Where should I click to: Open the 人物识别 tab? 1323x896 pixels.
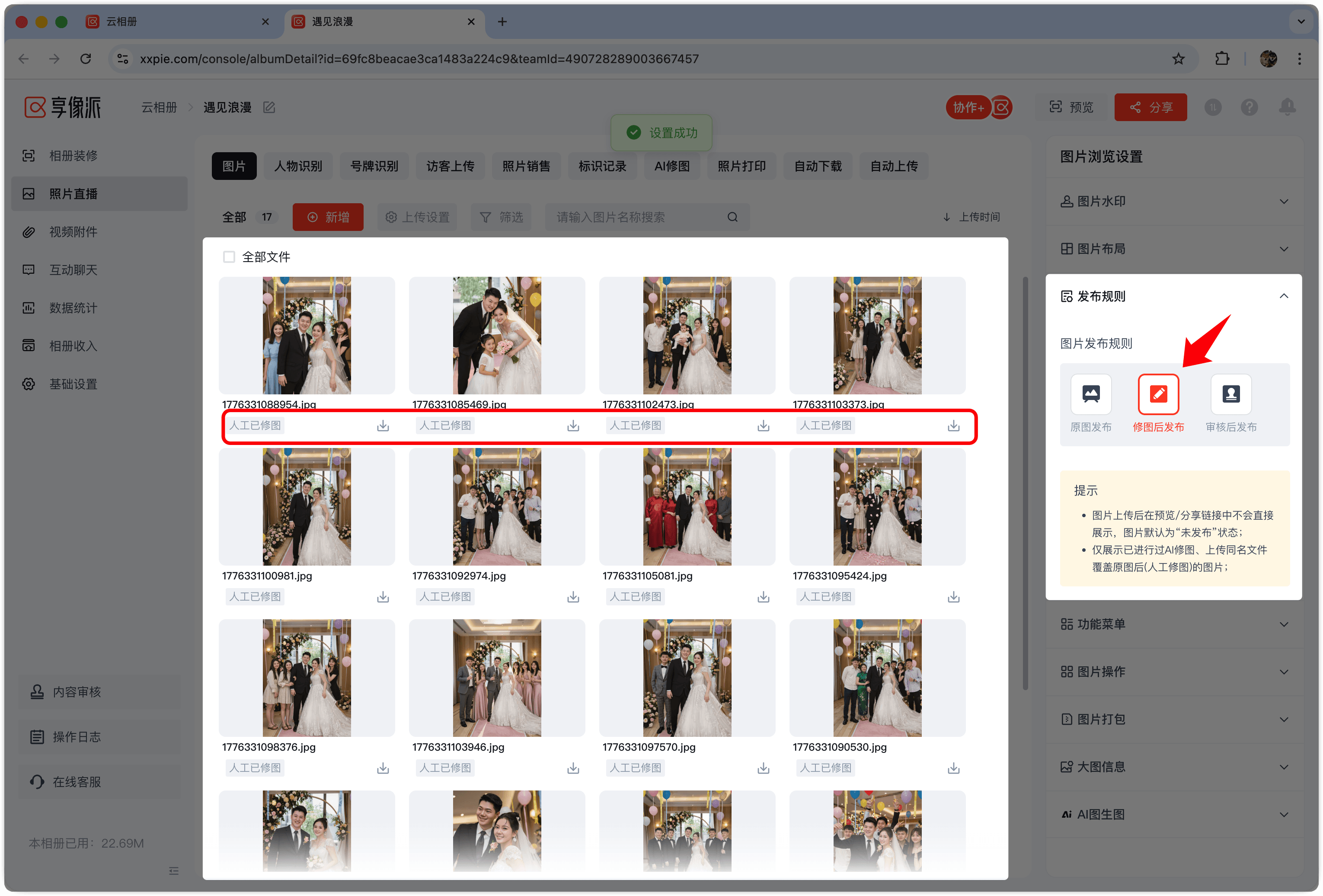(298, 166)
